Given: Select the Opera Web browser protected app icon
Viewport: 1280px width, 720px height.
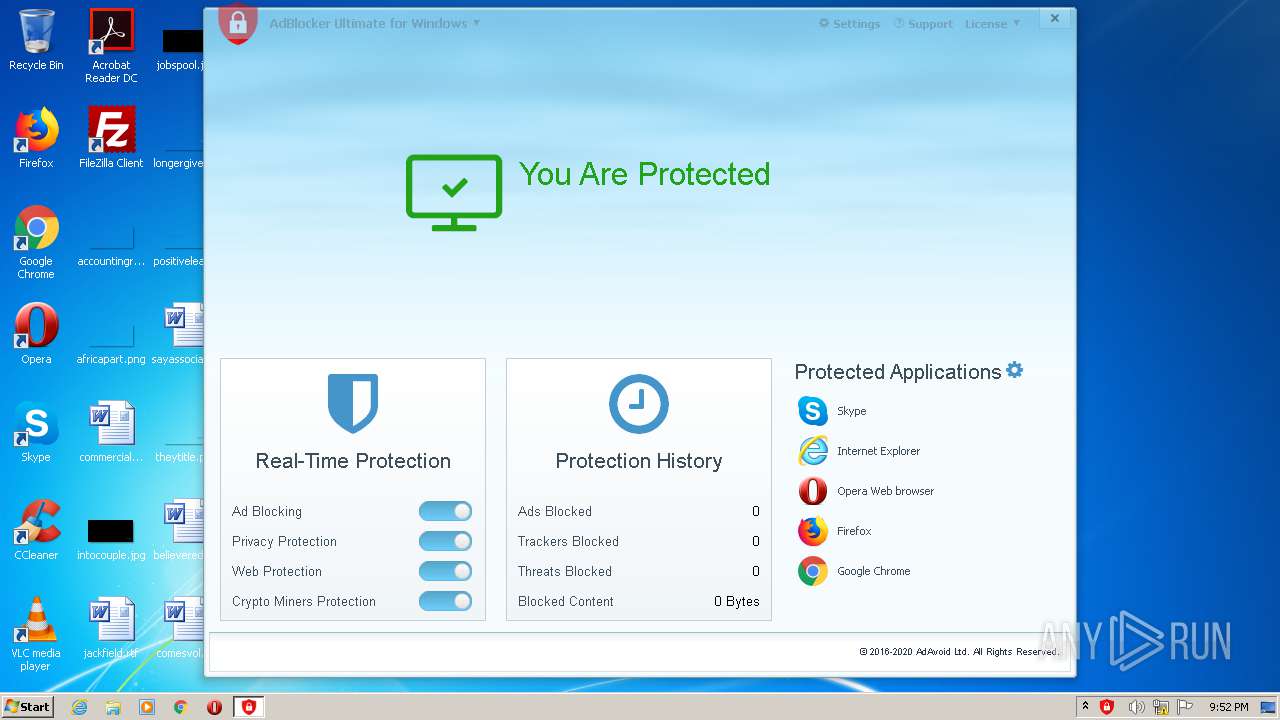Looking at the screenshot, I should click(x=813, y=491).
